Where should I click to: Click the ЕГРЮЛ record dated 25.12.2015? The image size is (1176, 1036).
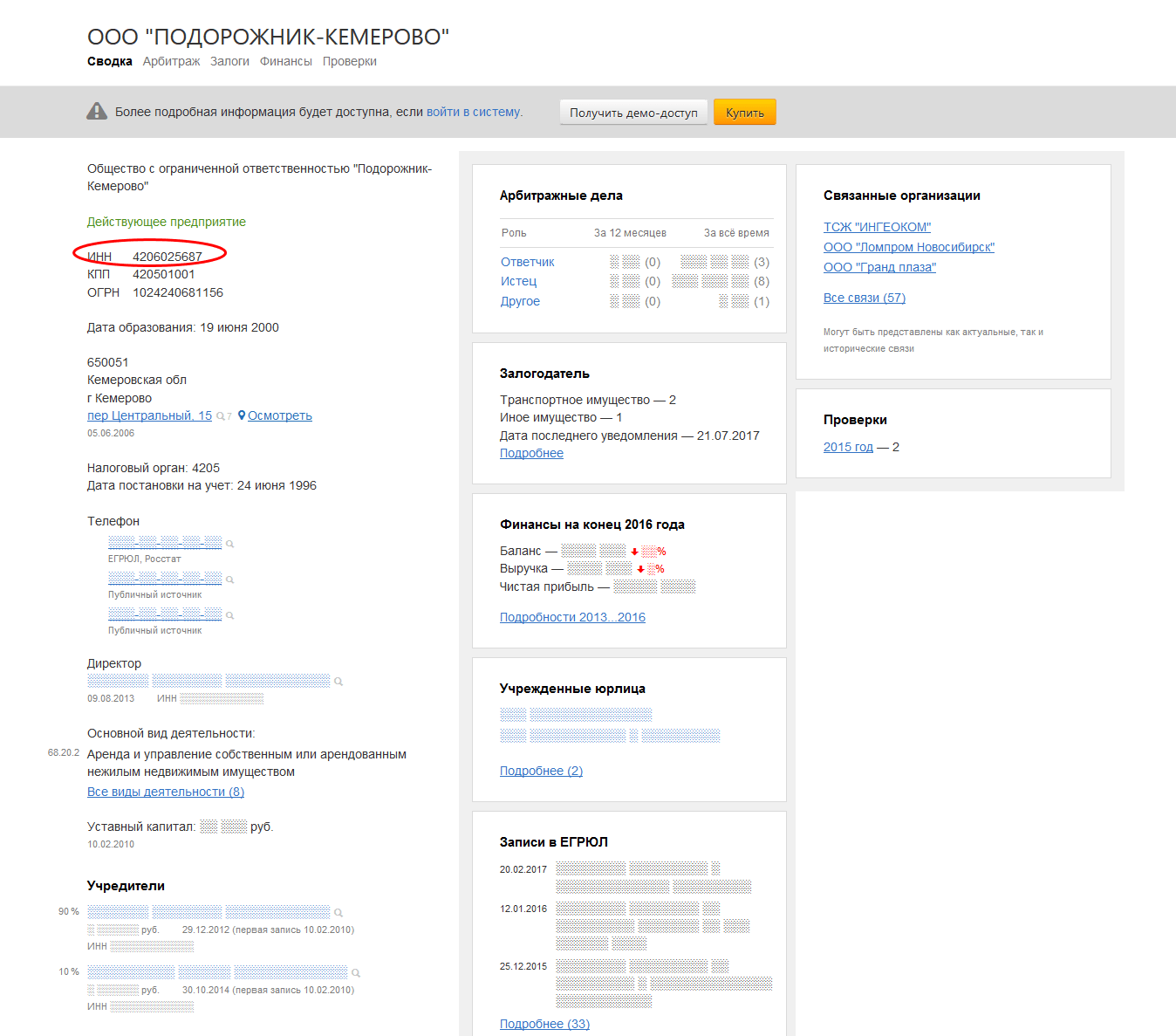[664, 984]
